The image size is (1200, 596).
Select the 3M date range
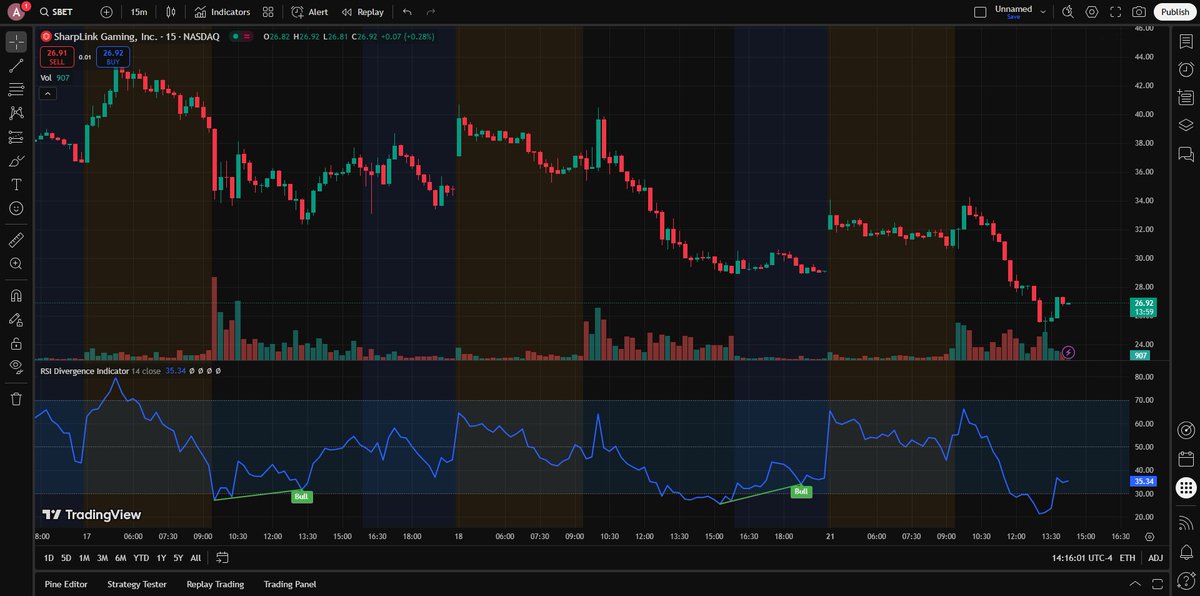[102, 557]
